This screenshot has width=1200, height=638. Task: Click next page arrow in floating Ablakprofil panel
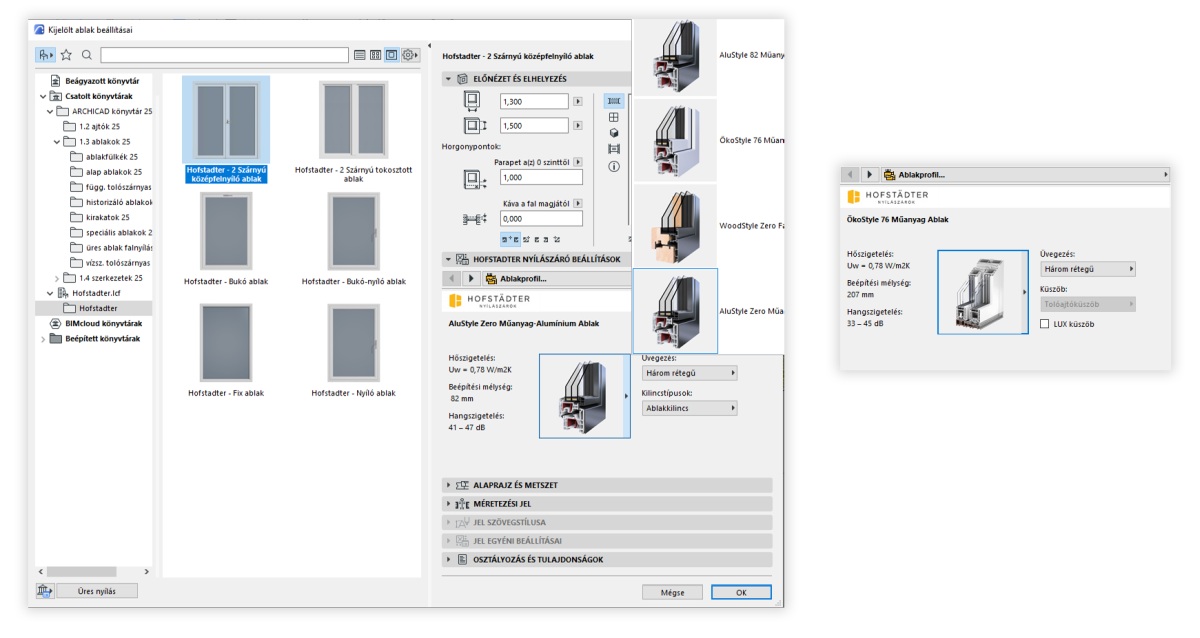point(869,175)
